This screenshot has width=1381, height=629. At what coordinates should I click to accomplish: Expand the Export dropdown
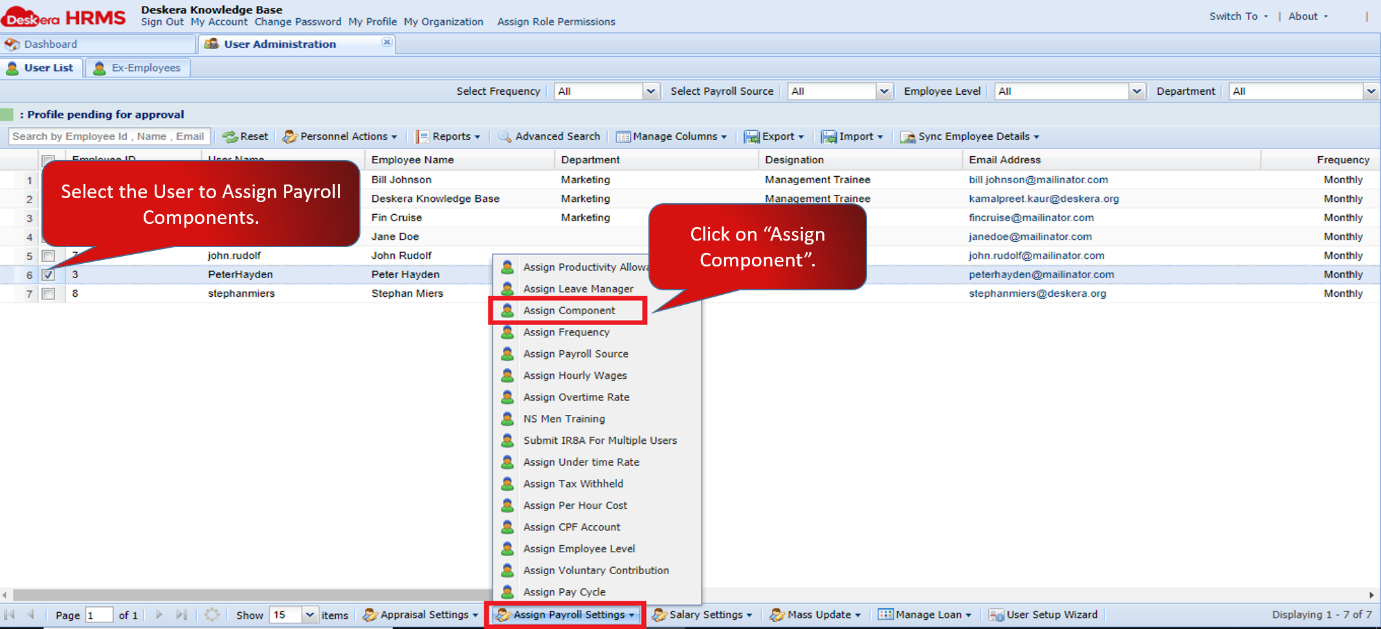(x=775, y=137)
